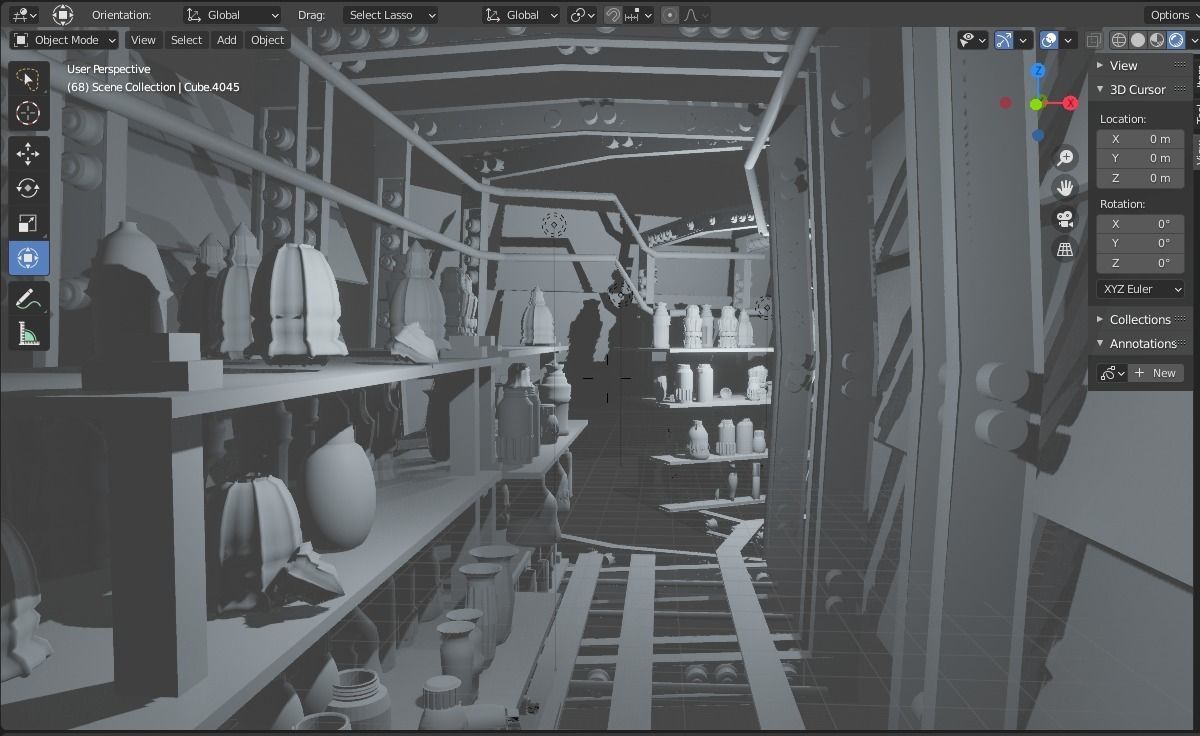Open the Orientation Global dropdown in tool settings

[233, 15]
